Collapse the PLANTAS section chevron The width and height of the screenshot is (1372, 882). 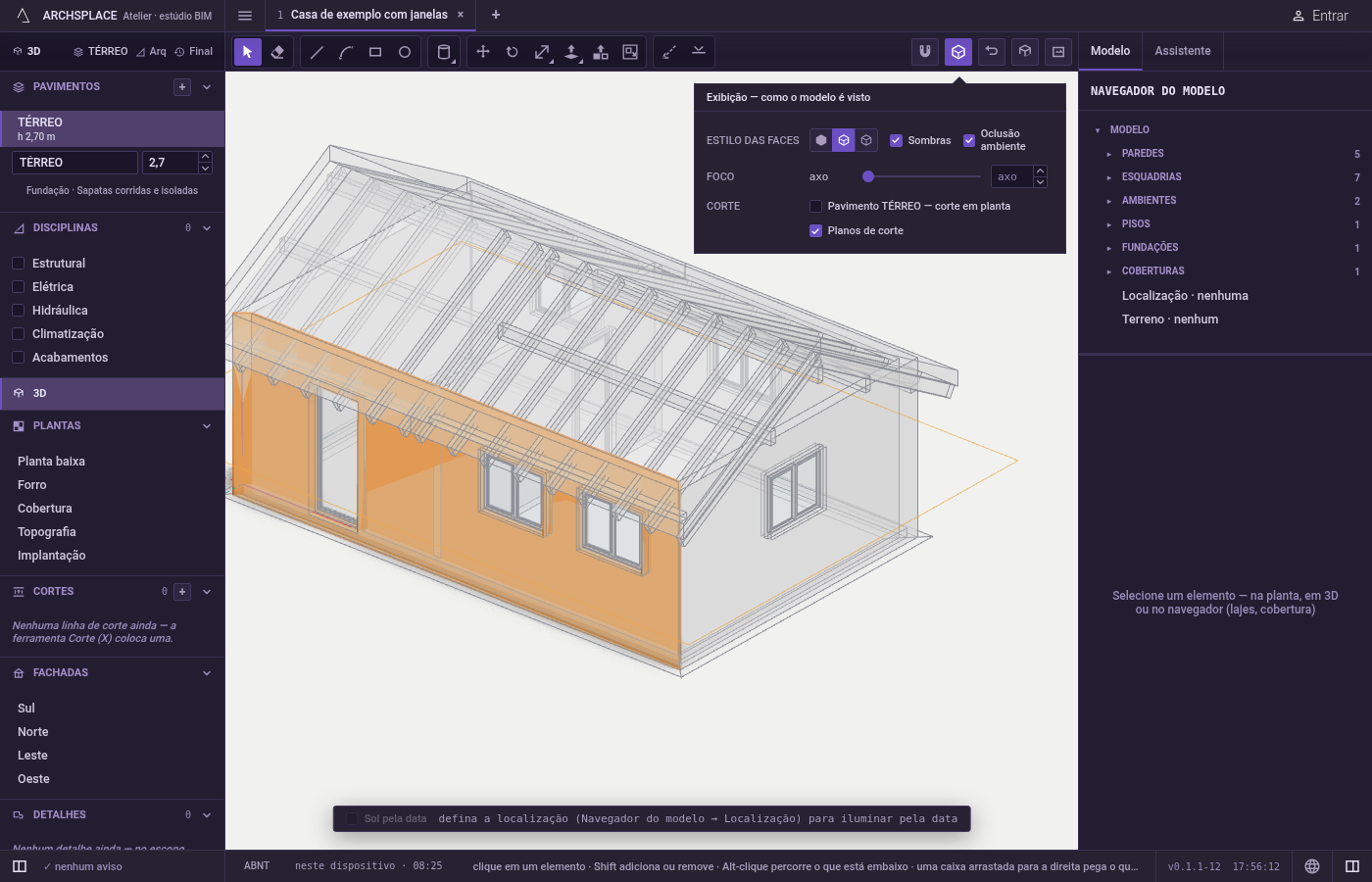pos(207,426)
